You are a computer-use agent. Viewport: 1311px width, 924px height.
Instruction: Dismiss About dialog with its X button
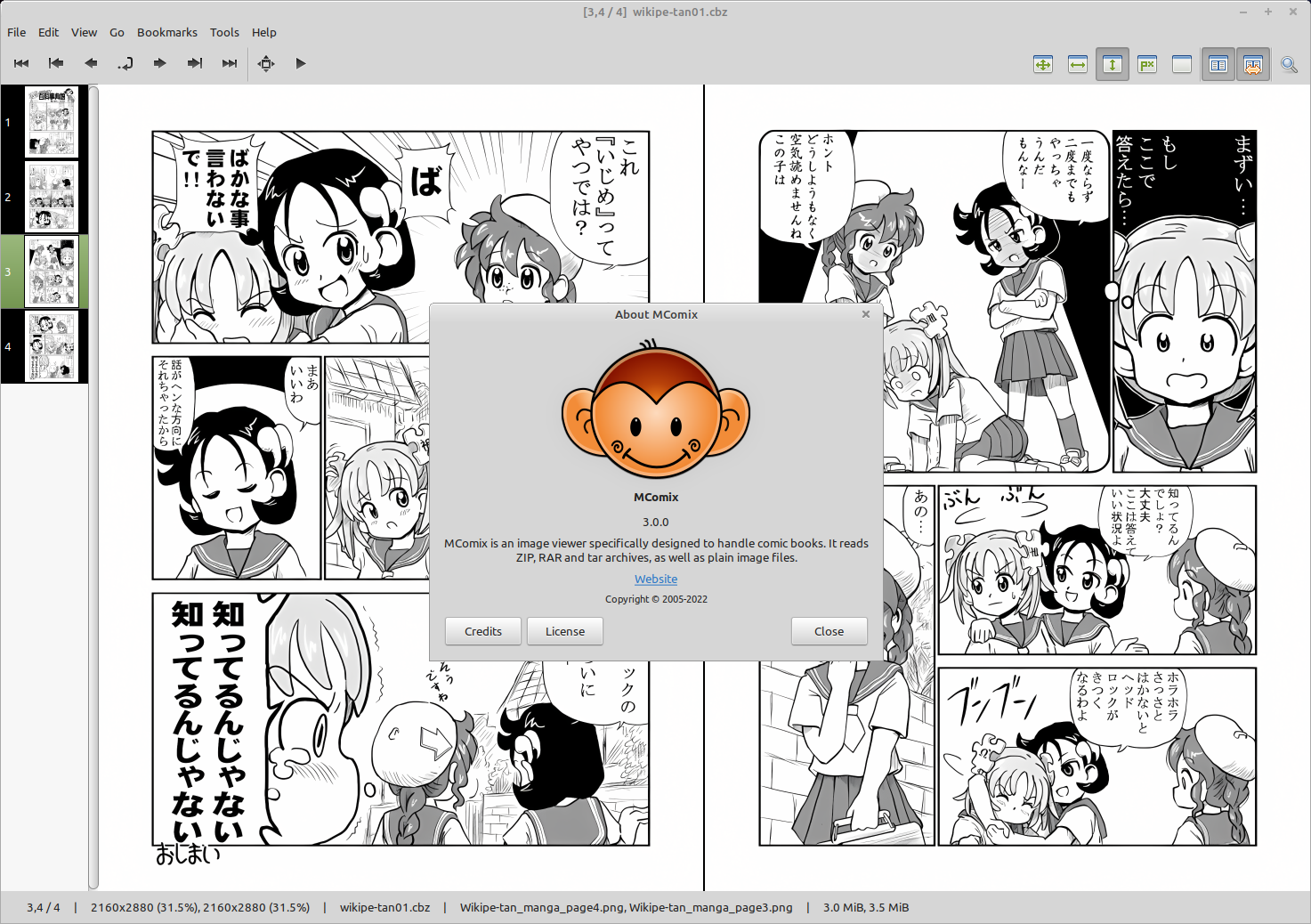(x=866, y=314)
